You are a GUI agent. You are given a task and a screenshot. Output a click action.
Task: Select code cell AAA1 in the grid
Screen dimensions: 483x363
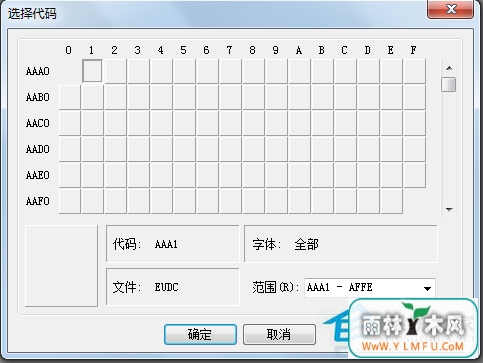tap(92, 71)
